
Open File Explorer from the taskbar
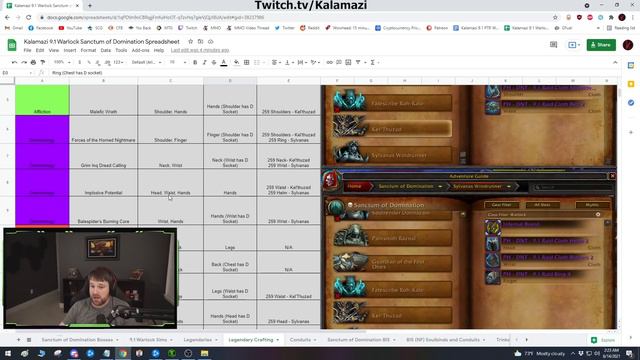point(204,353)
